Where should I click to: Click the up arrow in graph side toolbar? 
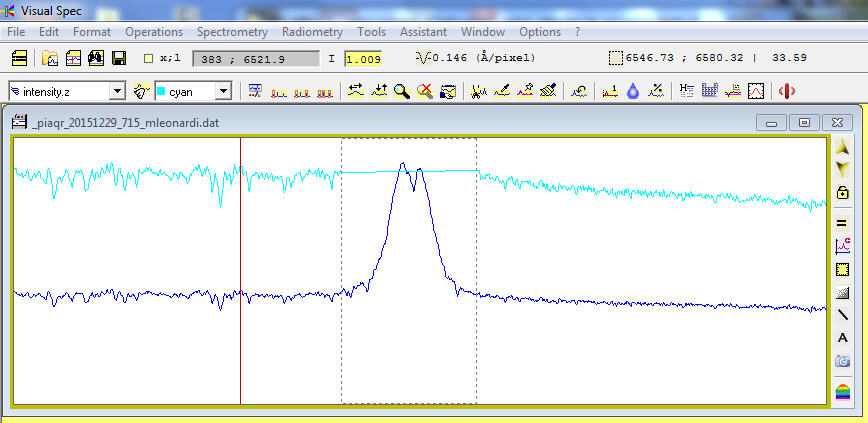point(842,147)
